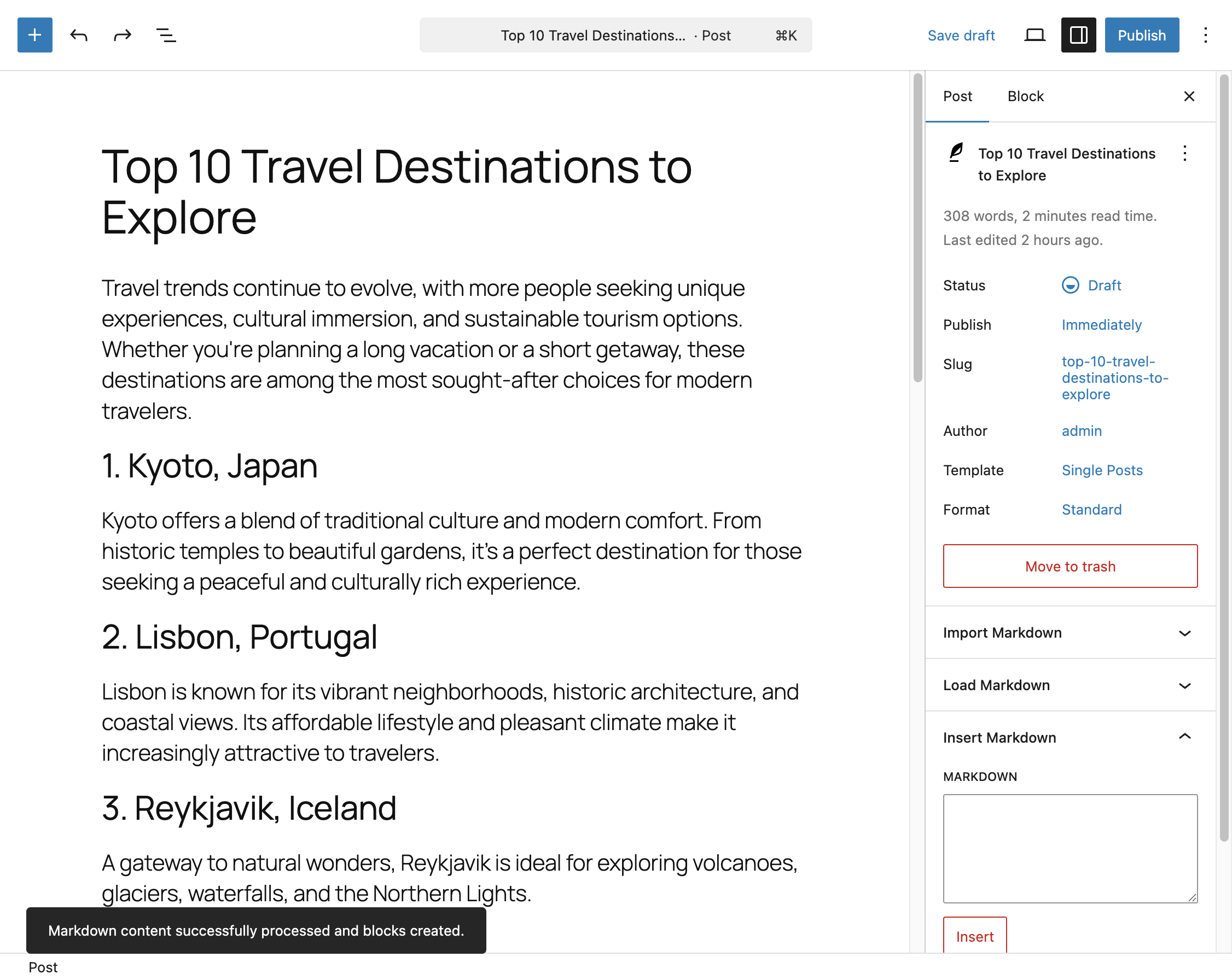Expand the Load Markdown section

point(1069,685)
